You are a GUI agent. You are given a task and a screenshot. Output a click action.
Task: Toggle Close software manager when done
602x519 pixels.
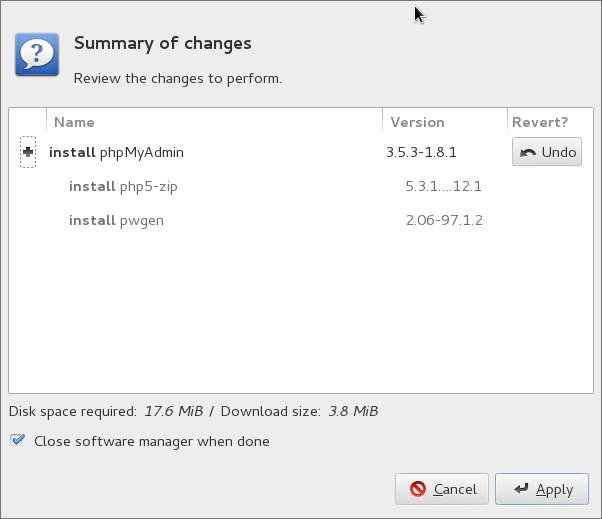tap(17, 440)
